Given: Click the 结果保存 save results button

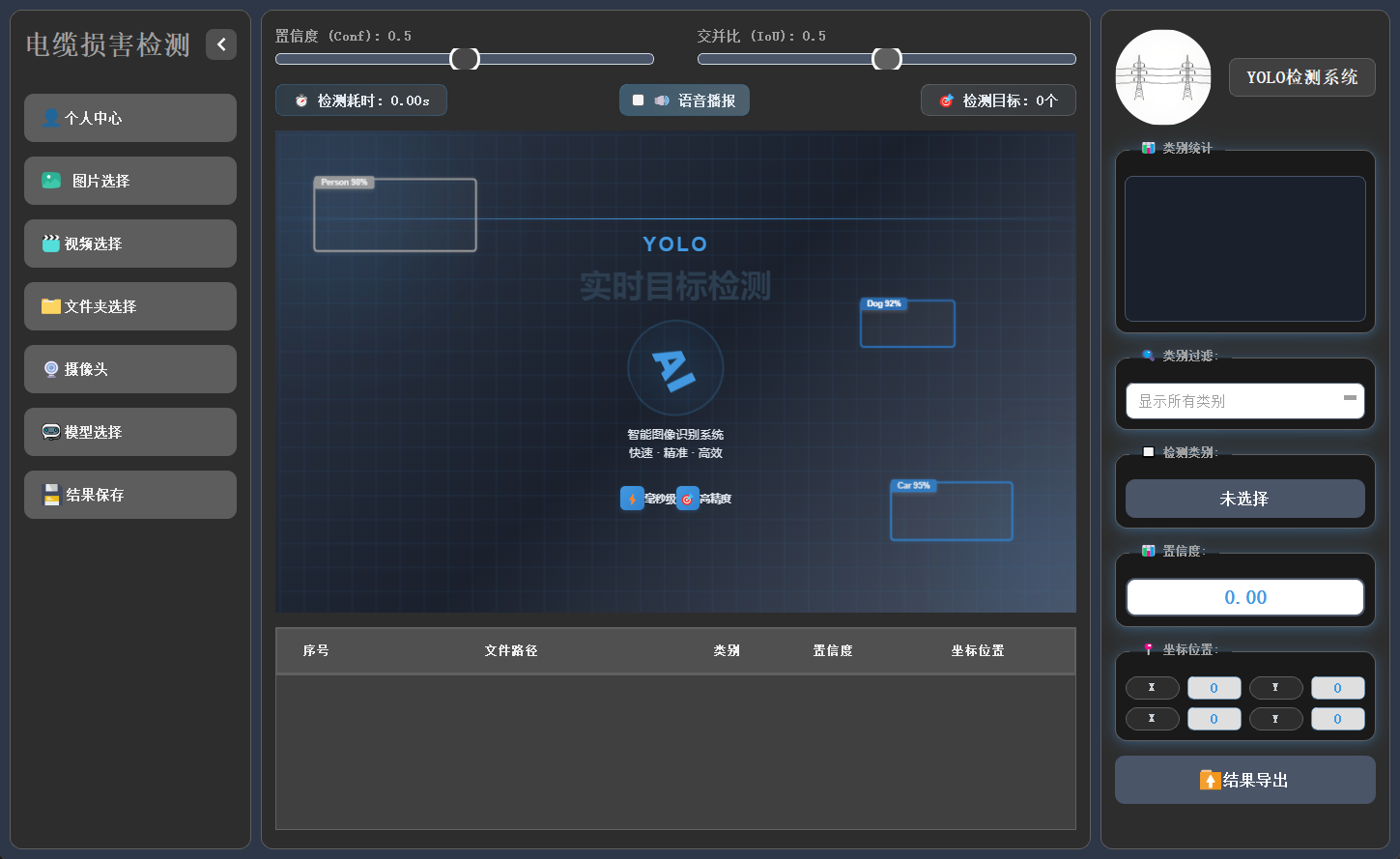Looking at the screenshot, I should coord(130,495).
